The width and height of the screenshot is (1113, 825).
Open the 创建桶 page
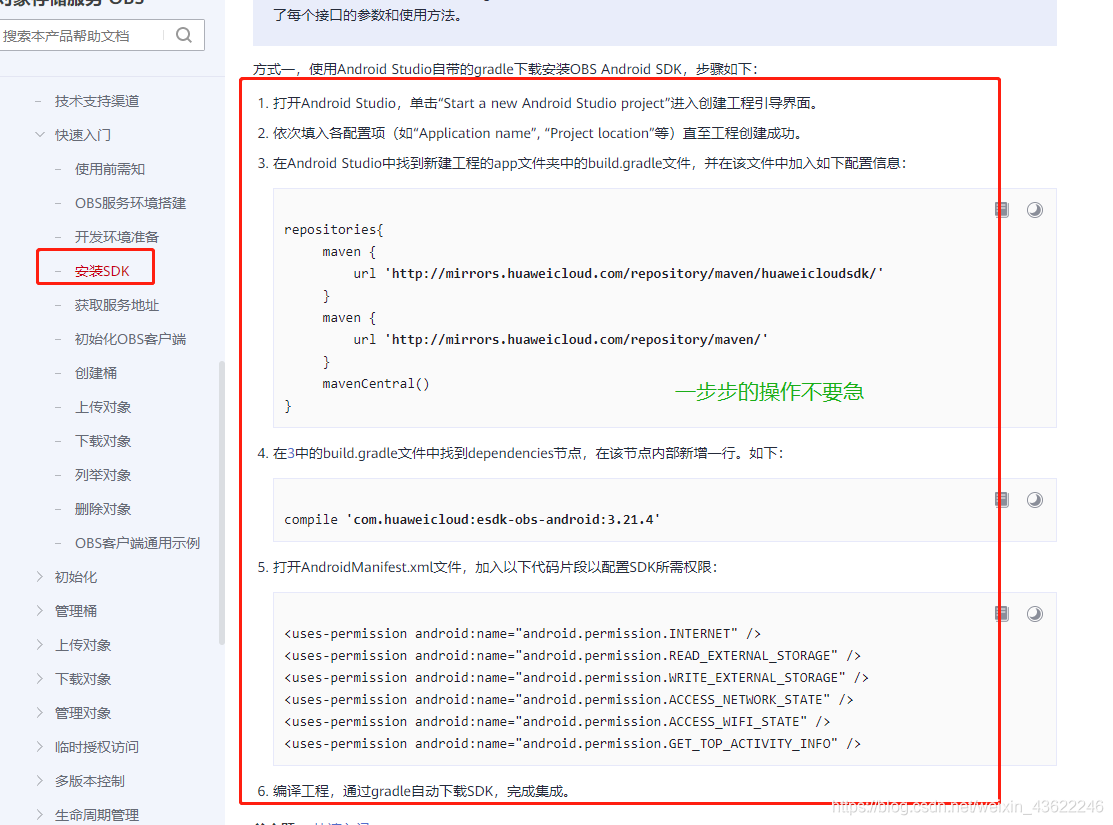96,373
